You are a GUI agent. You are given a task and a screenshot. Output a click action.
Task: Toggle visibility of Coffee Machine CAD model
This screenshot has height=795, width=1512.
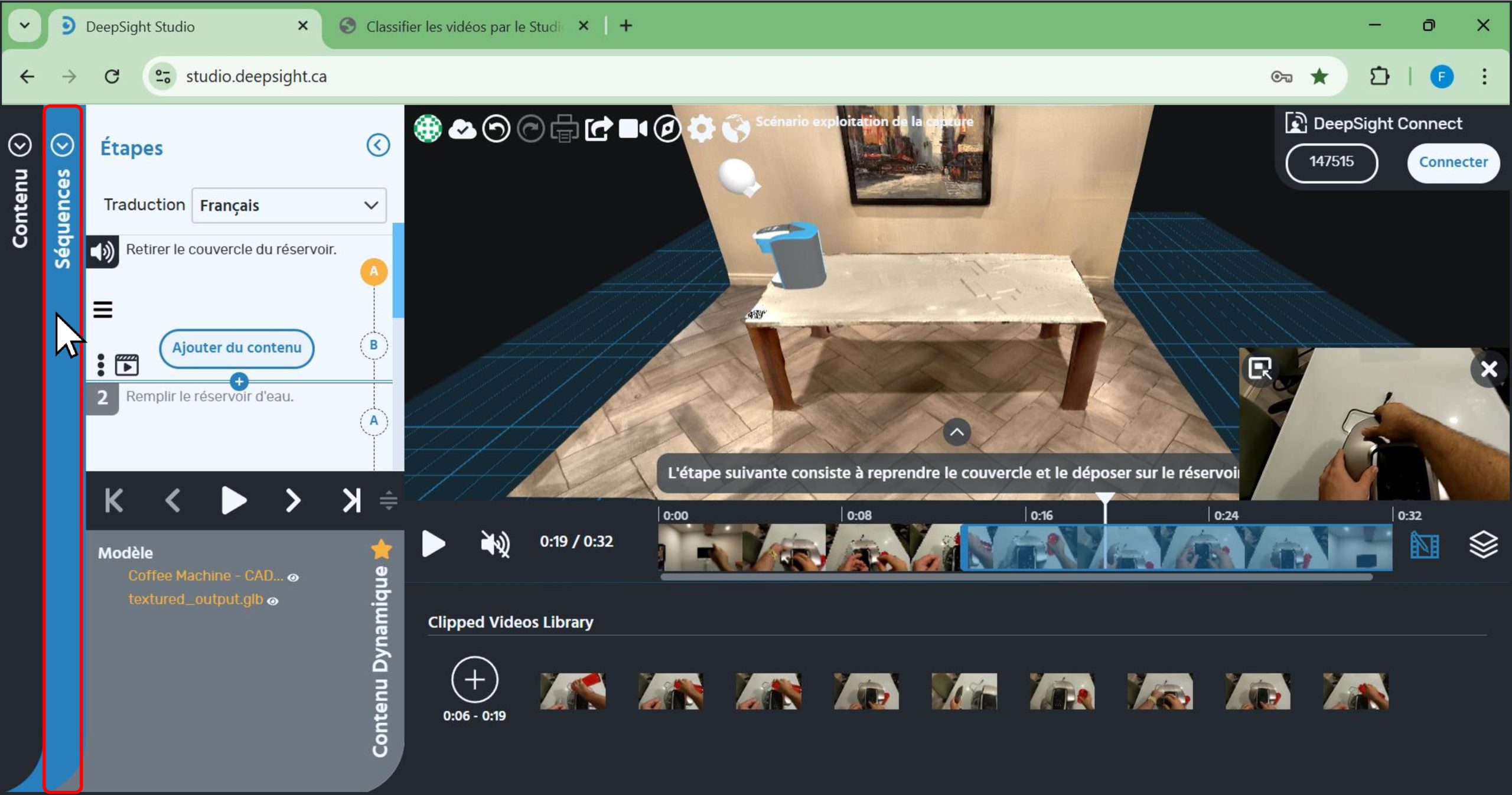(x=293, y=577)
